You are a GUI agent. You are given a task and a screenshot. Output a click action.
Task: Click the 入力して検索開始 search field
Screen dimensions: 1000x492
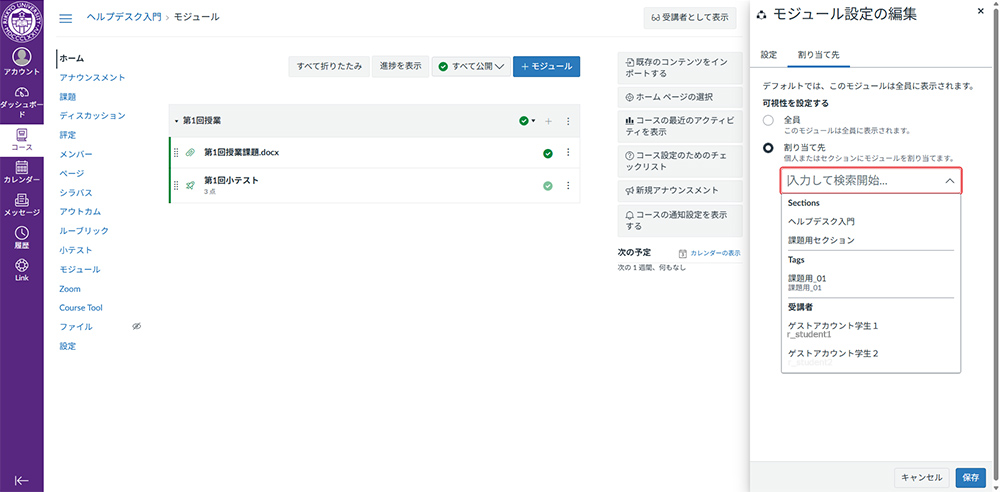click(860, 181)
